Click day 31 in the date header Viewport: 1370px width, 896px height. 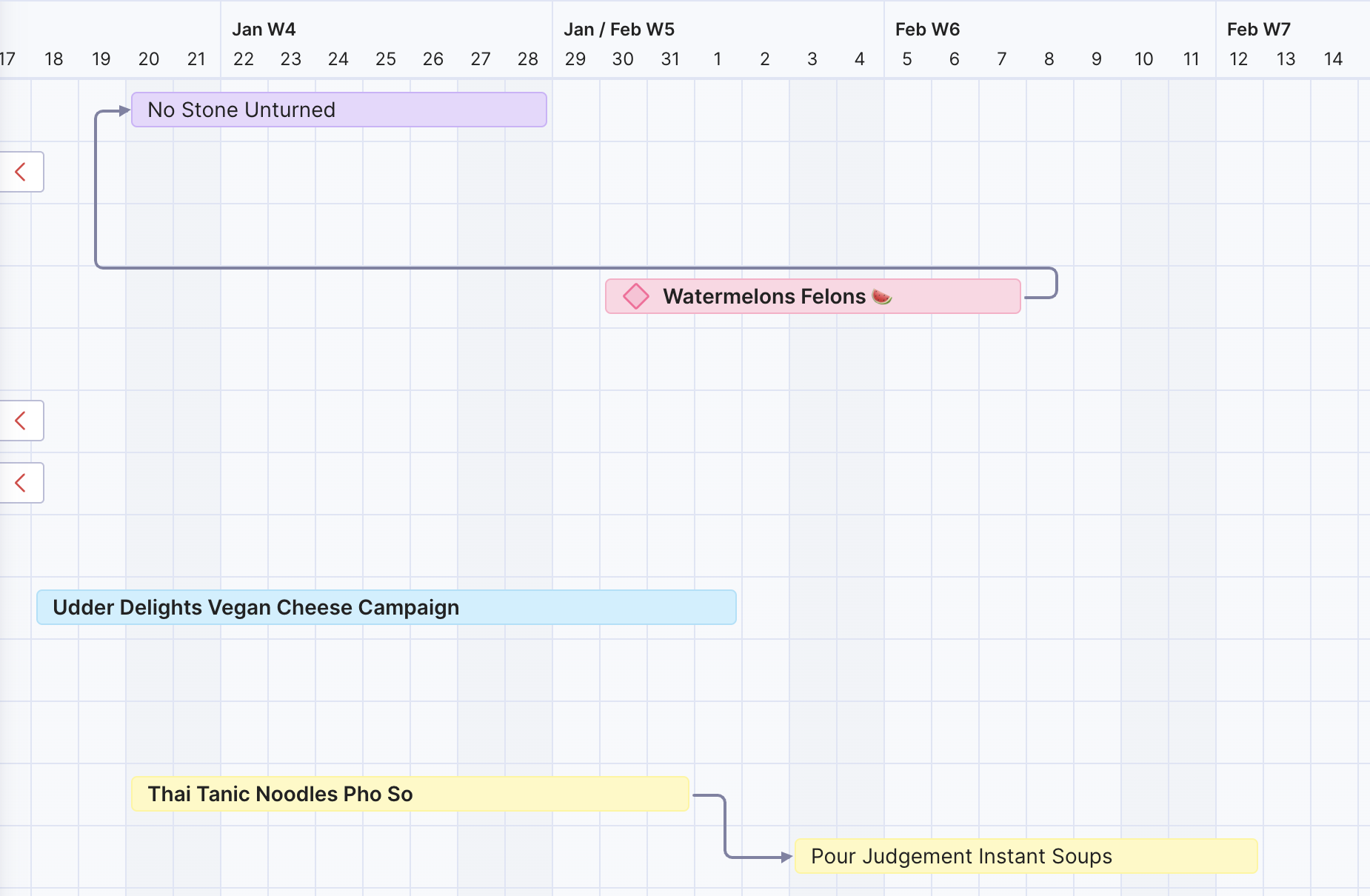[x=670, y=59]
